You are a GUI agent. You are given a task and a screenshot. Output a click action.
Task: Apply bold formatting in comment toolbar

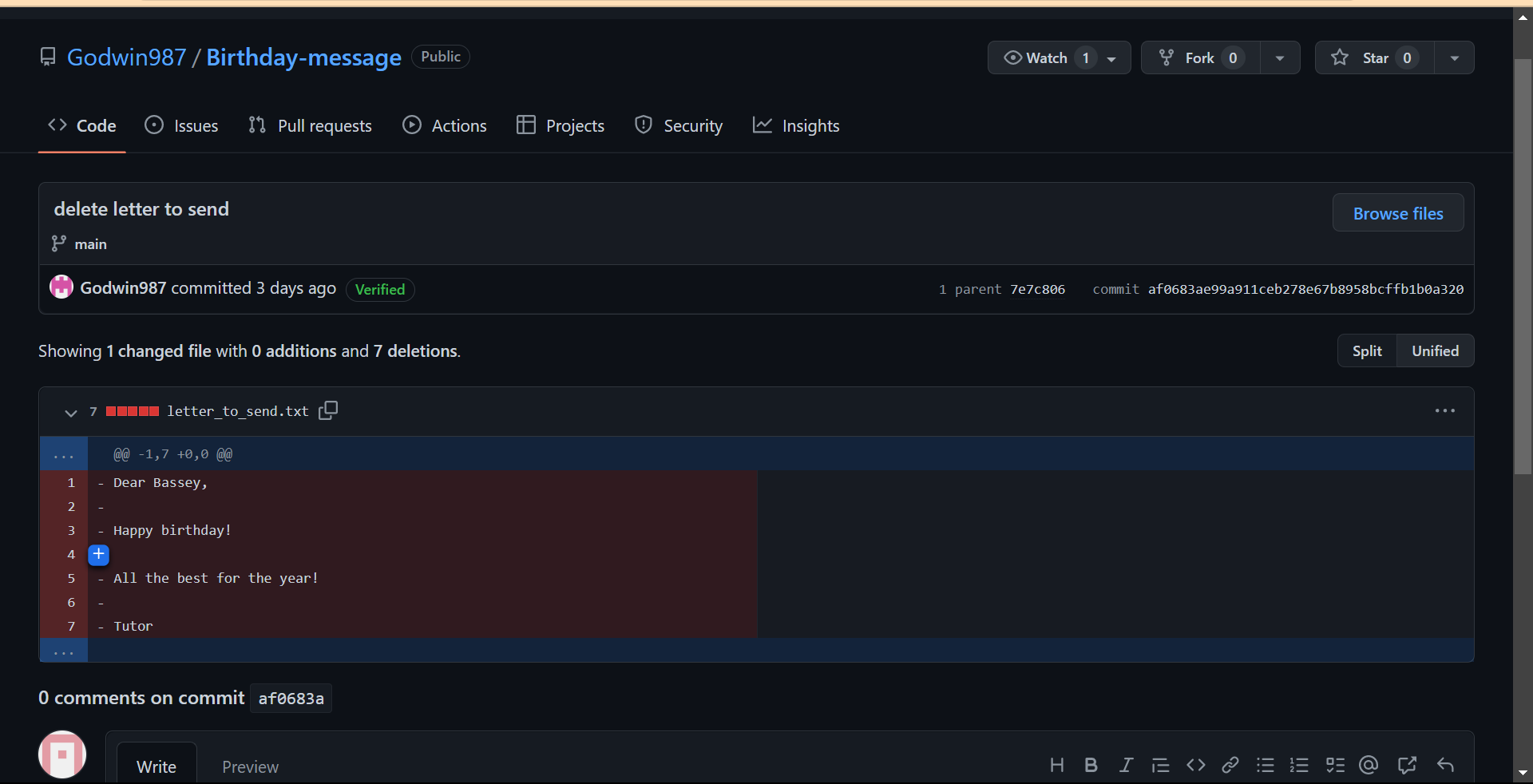click(x=1091, y=766)
